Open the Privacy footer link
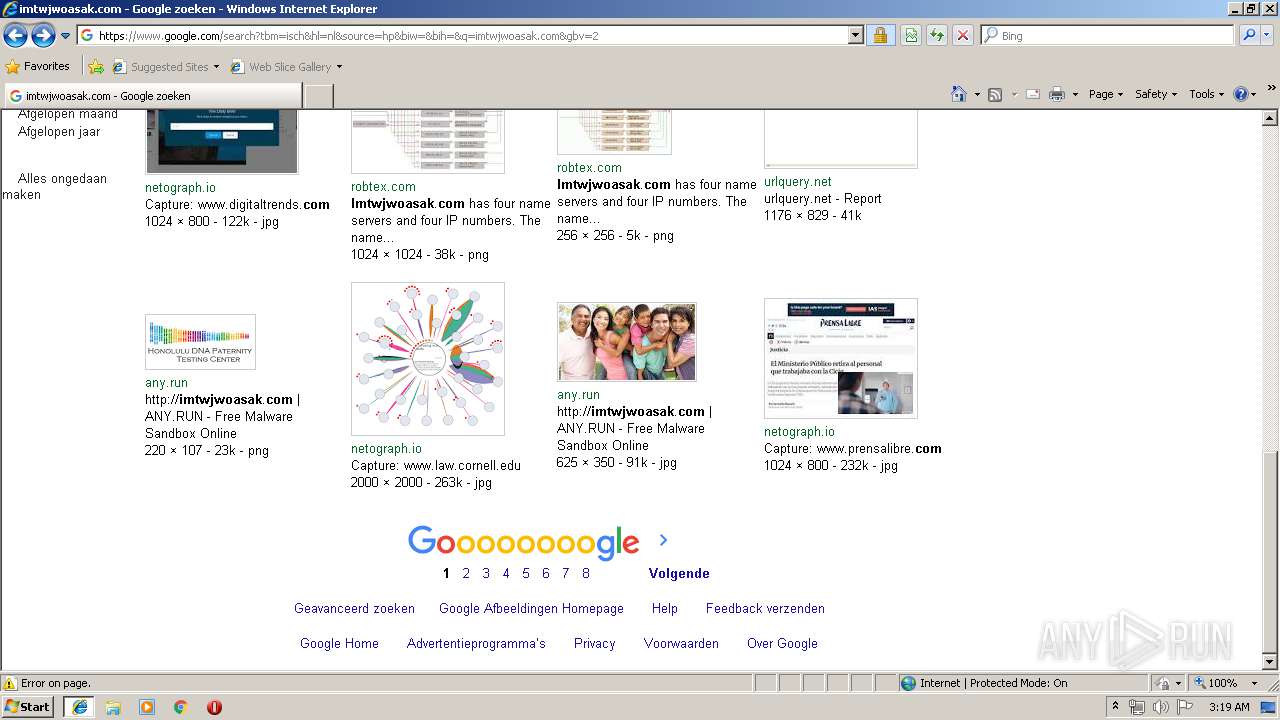 click(x=594, y=643)
